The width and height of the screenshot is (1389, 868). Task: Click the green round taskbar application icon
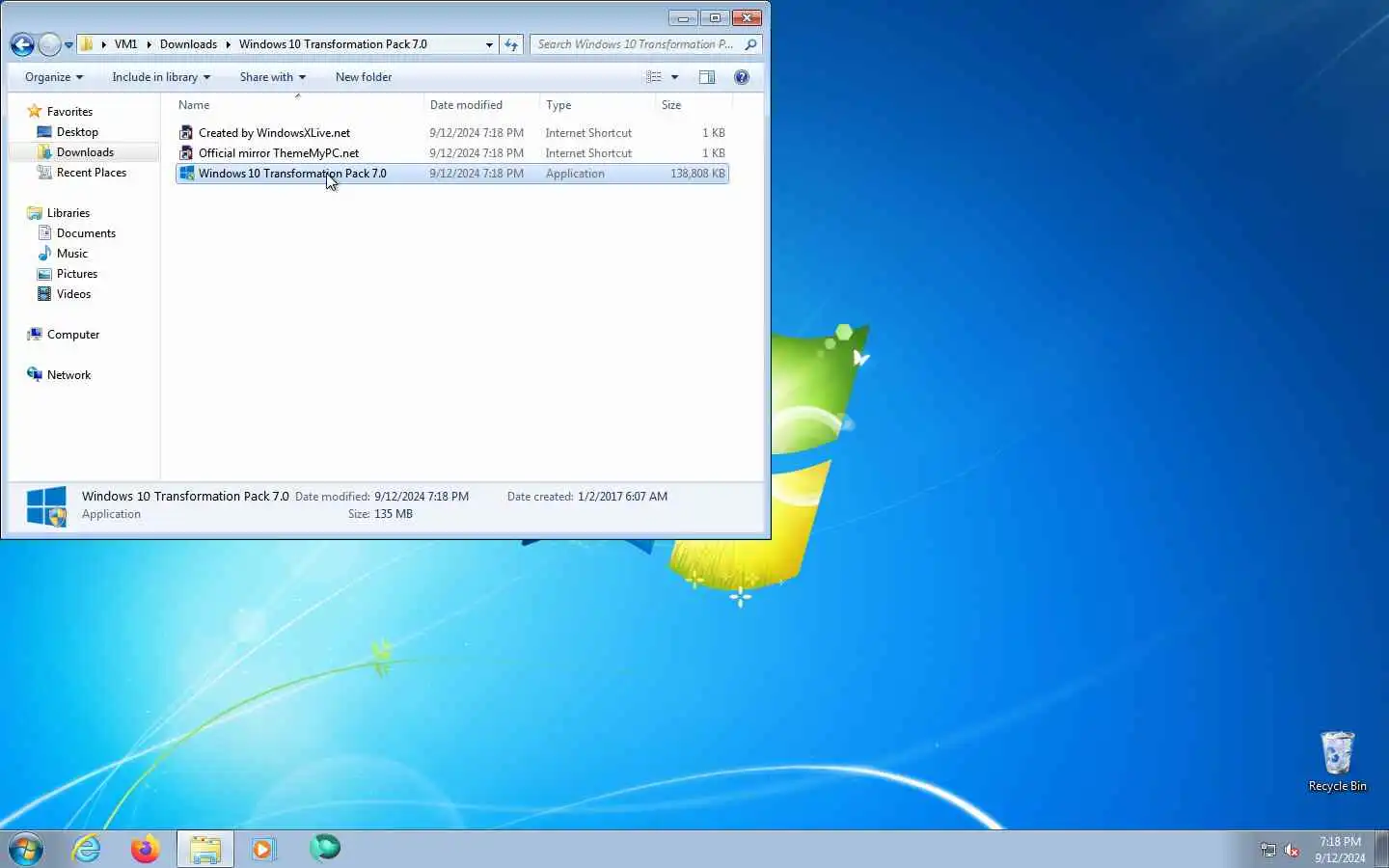point(325,848)
